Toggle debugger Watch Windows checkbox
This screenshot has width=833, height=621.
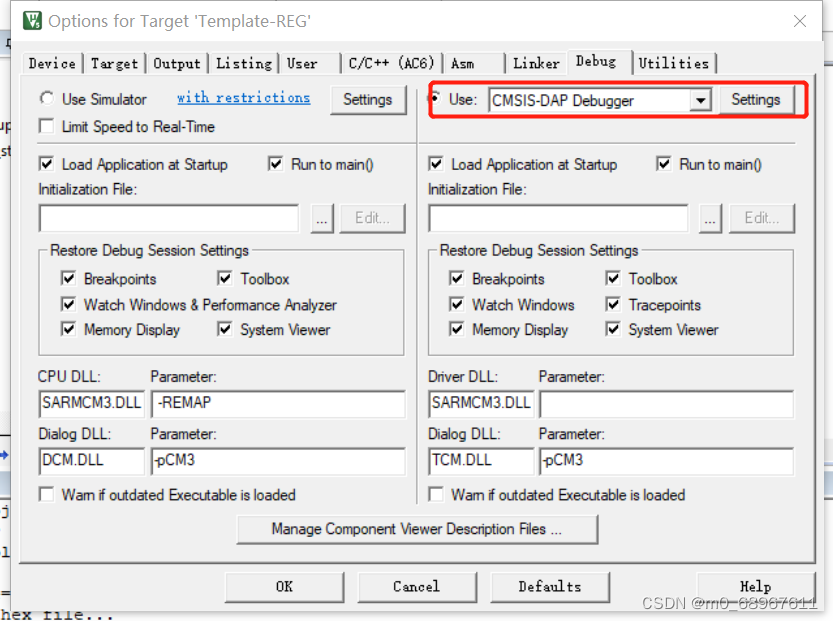[x=456, y=304]
